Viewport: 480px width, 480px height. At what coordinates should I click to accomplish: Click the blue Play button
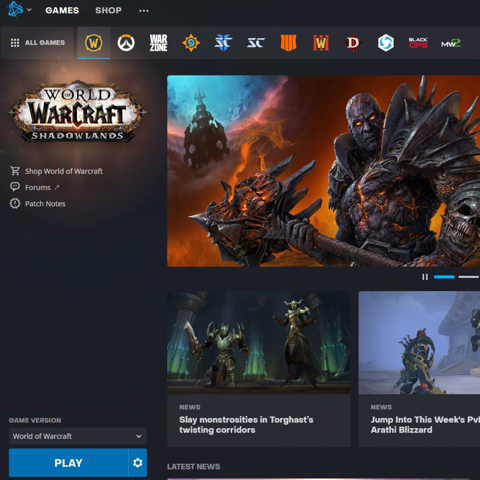[68, 463]
